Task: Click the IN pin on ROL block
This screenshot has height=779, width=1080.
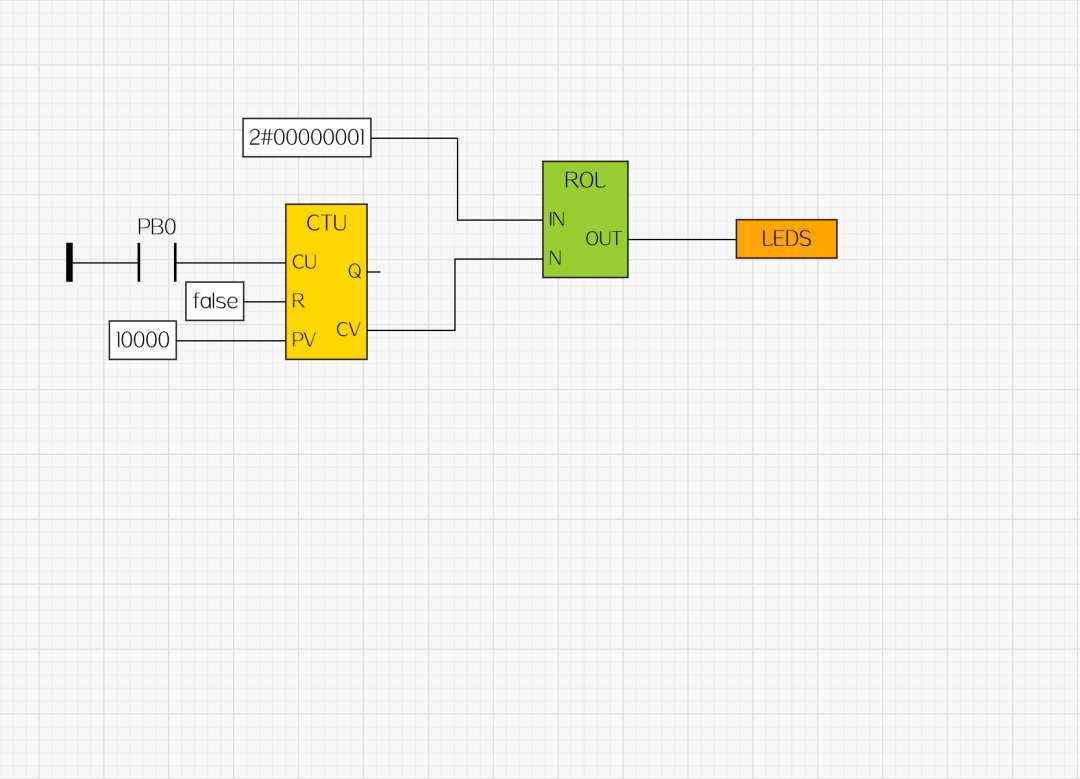Action: pos(557,219)
